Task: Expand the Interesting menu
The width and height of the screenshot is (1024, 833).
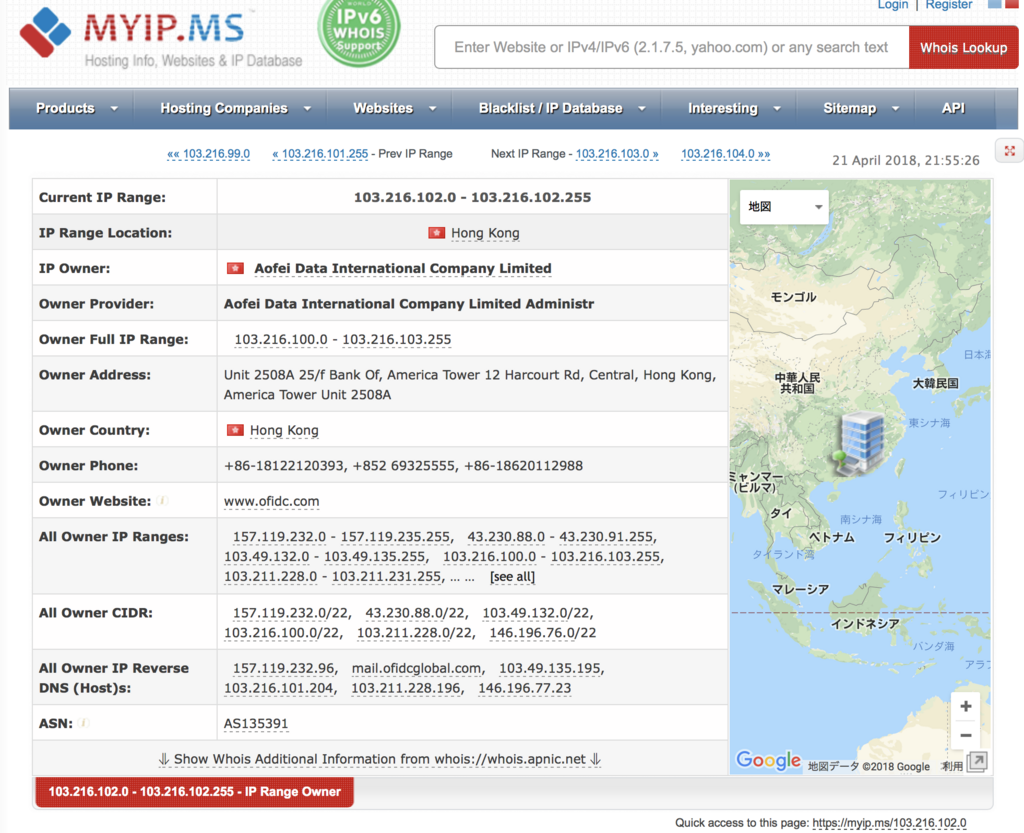Action: [x=733, y=108]
